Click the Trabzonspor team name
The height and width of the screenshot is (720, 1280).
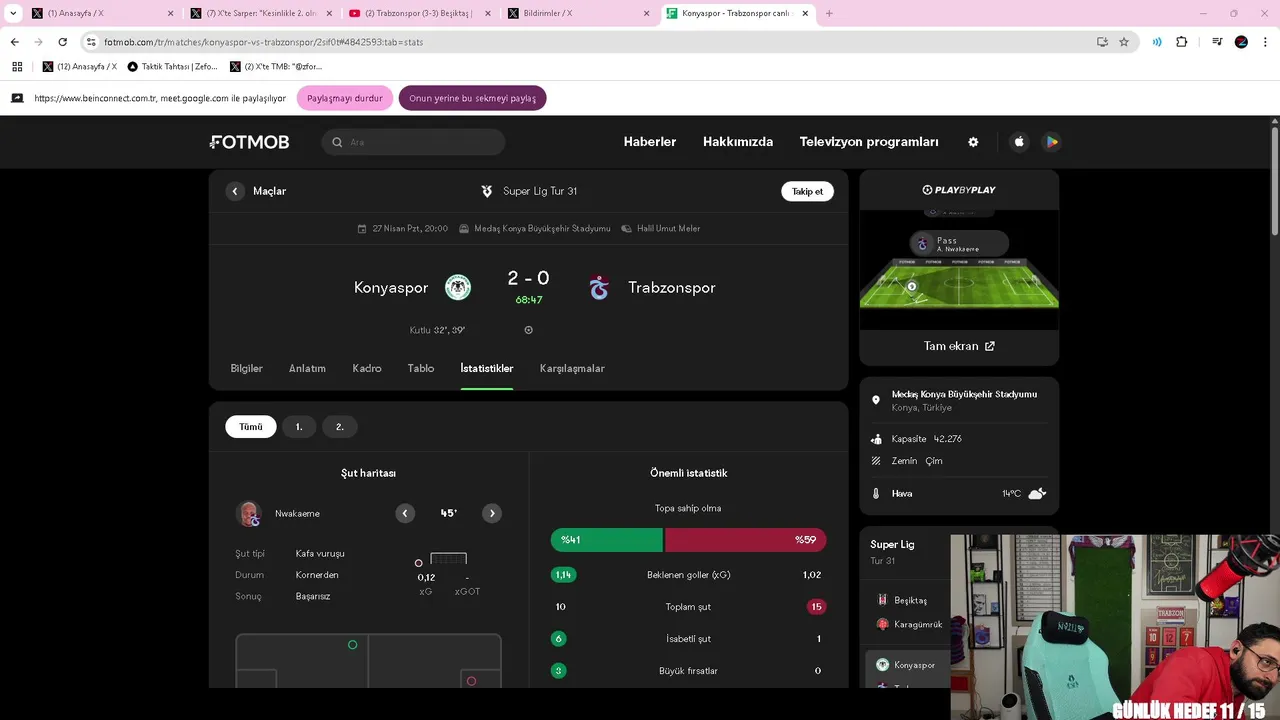coord(672,287)
